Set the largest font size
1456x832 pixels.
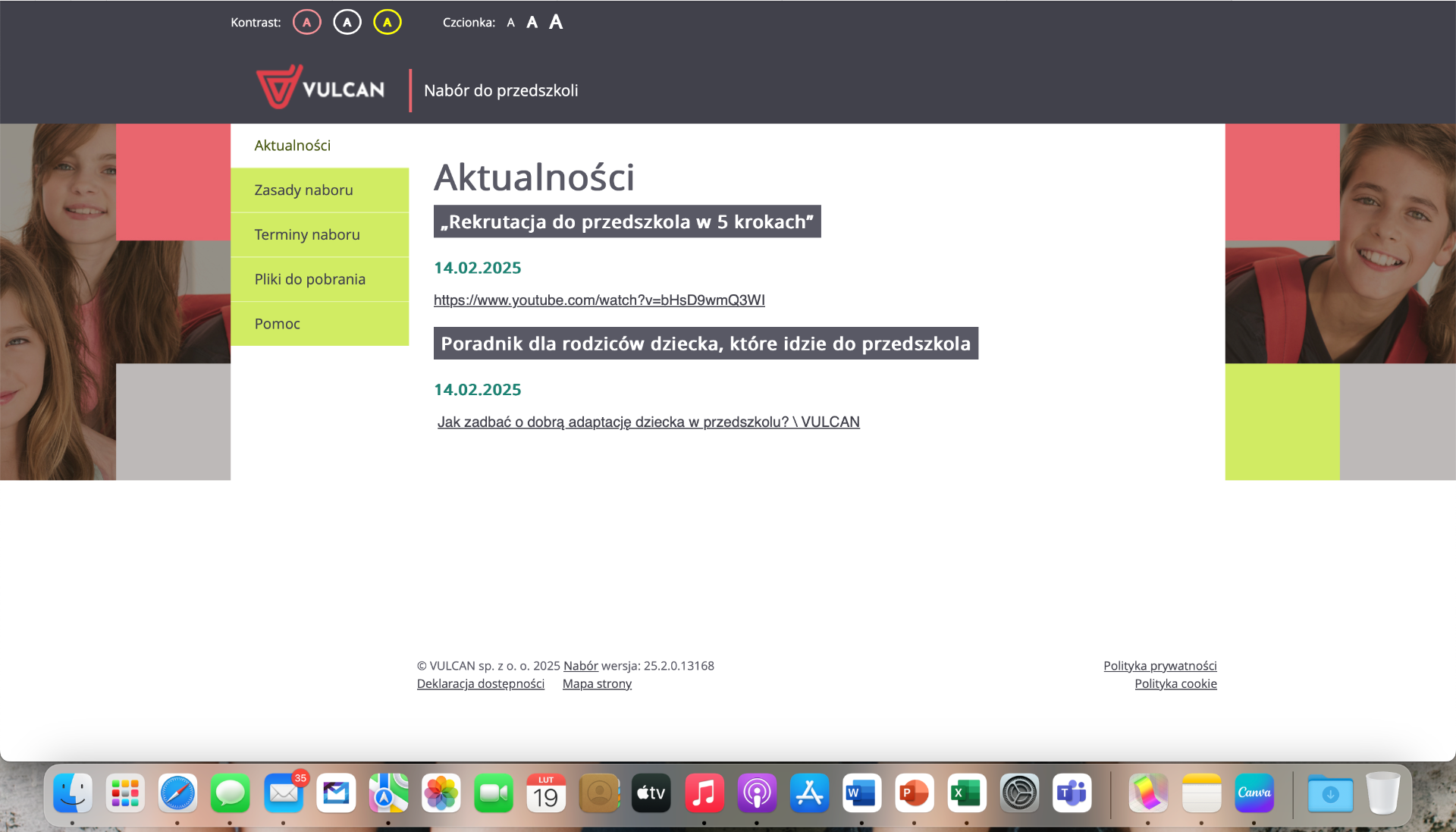click(556, 22)
